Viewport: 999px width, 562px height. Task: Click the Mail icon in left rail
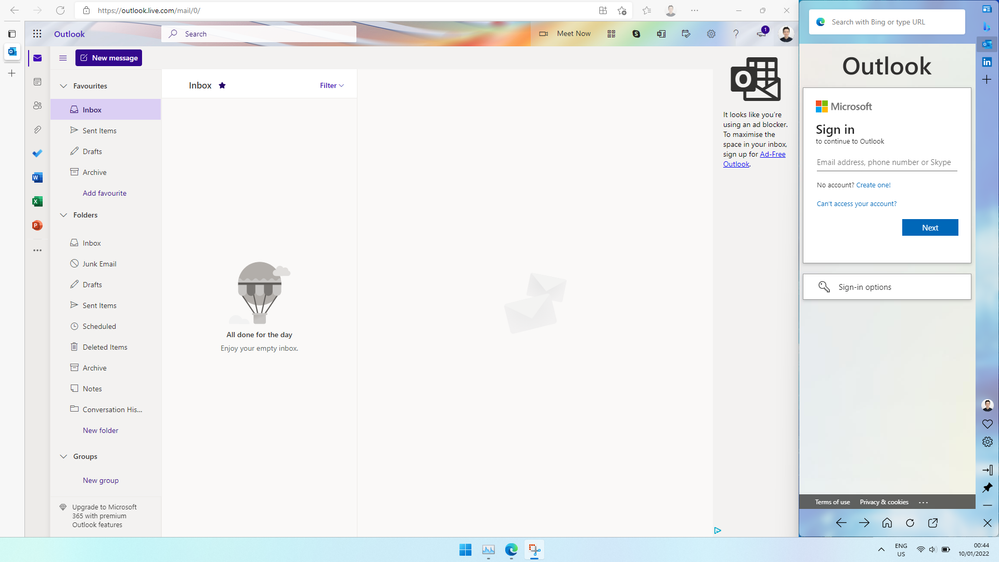pyautogui.click(x=38, y=58)
